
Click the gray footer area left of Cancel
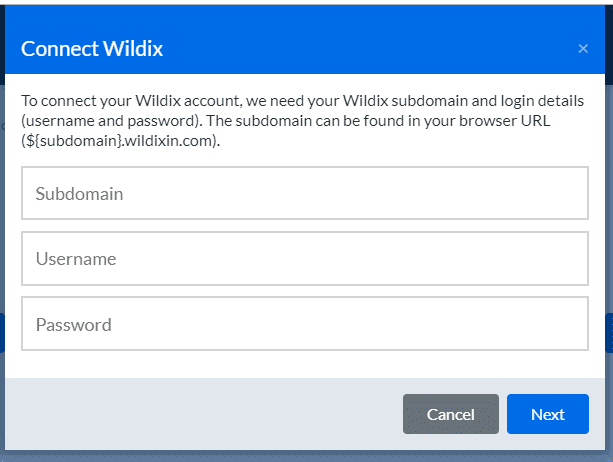(200, 414)
